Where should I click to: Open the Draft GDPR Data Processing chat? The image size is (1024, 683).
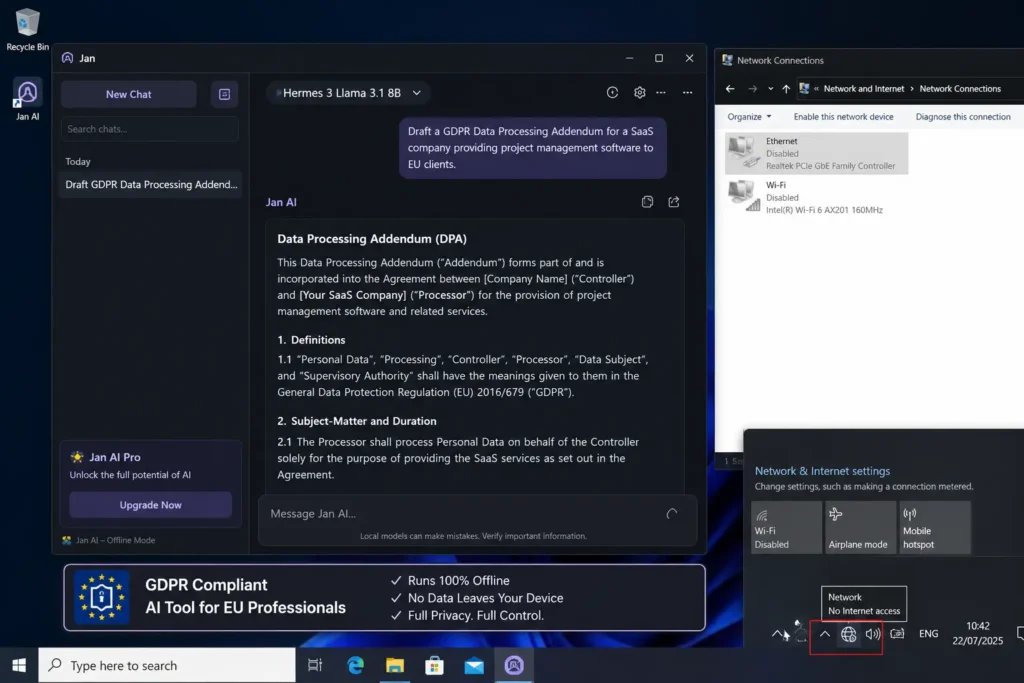(x=151, y=184)
